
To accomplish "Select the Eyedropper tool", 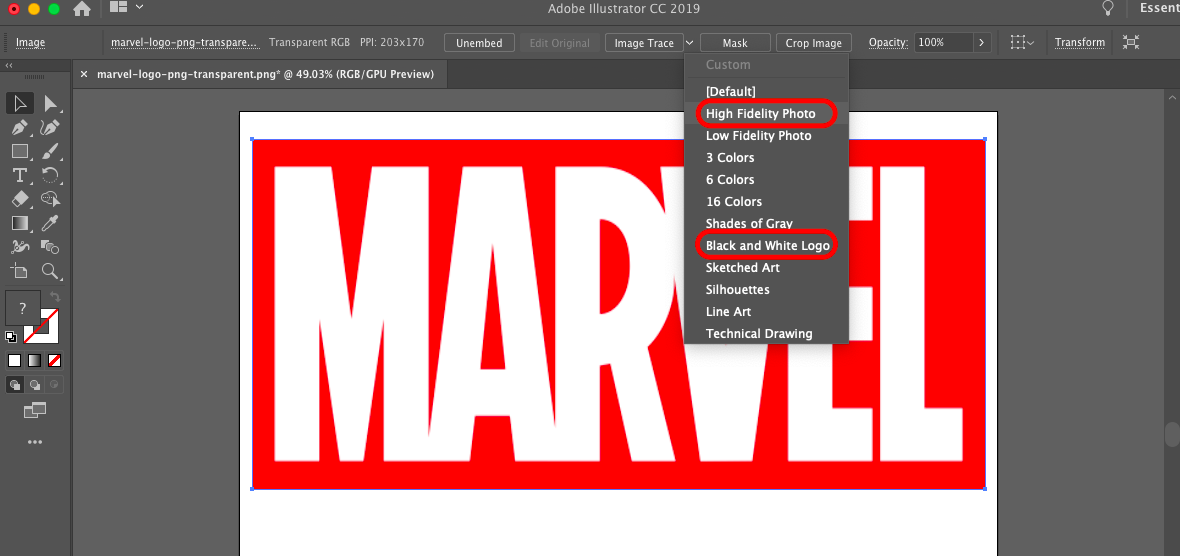I will click(x=50, y=223).
